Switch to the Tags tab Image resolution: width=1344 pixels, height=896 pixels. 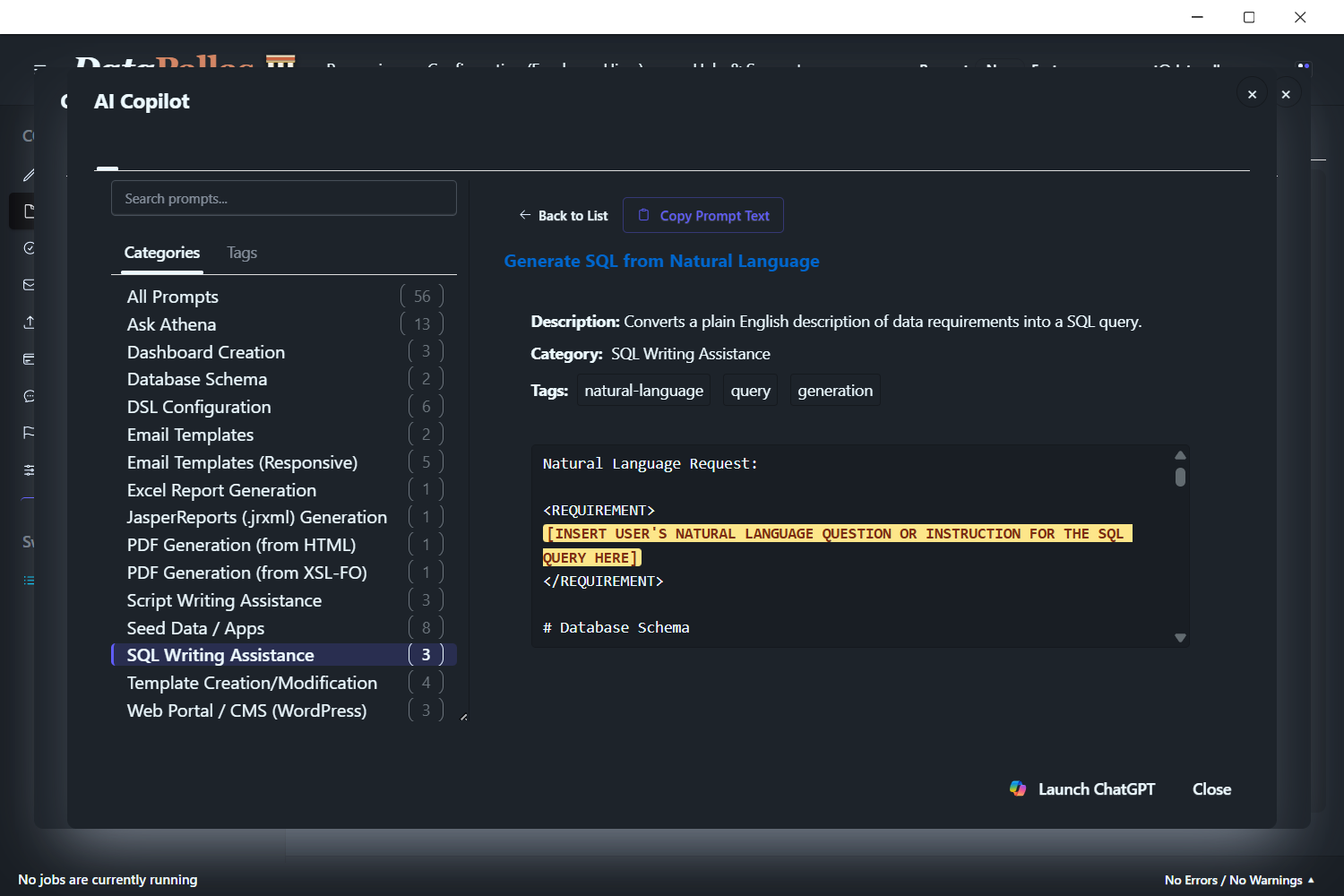click(242, 253)
